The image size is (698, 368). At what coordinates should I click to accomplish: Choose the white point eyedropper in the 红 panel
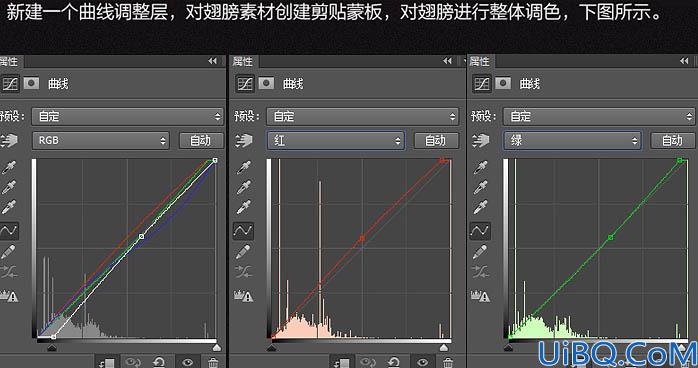tap(243, 207)
